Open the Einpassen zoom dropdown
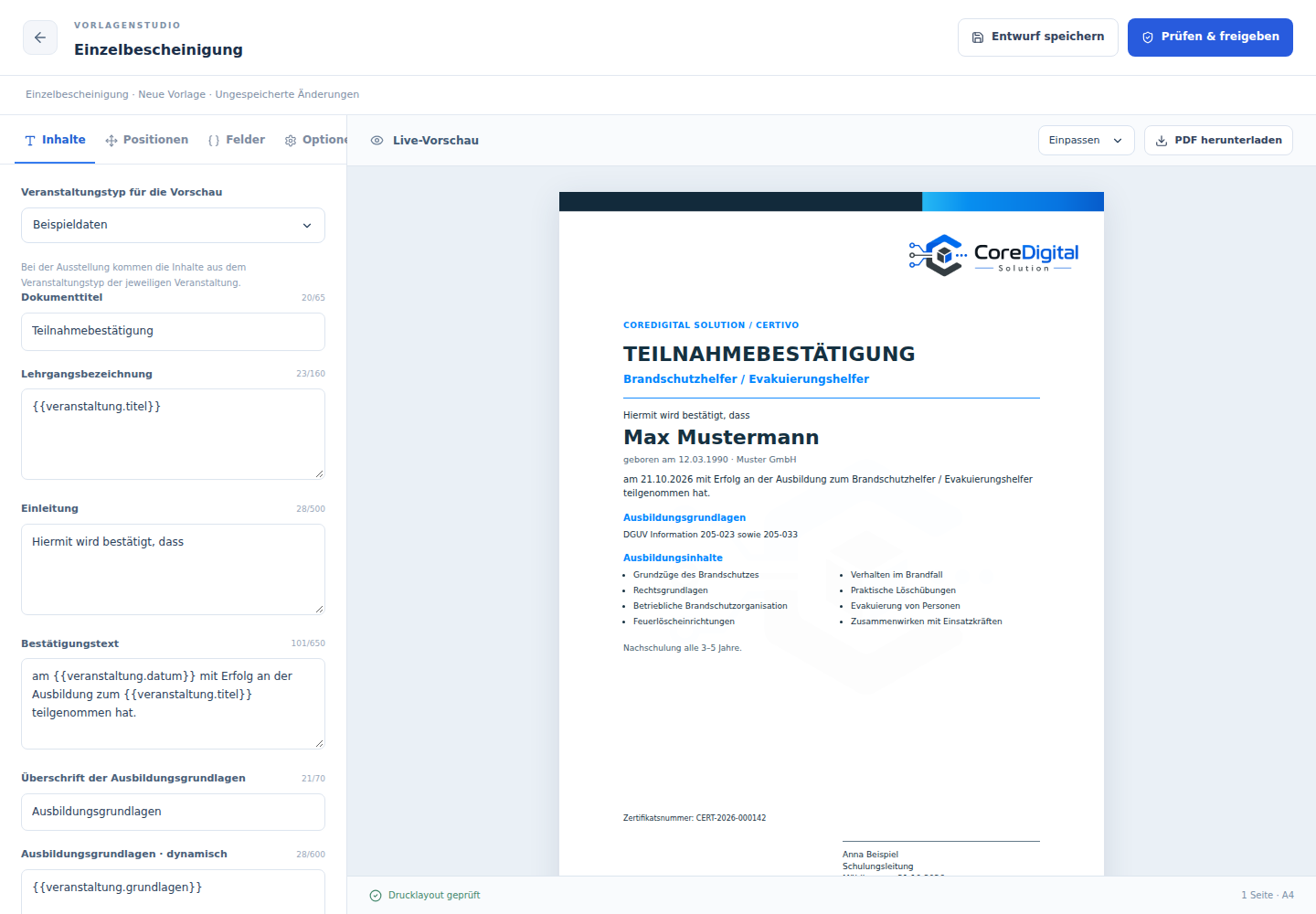The width and height of the screenshot is (1316, 914). tap(1086, 141)
